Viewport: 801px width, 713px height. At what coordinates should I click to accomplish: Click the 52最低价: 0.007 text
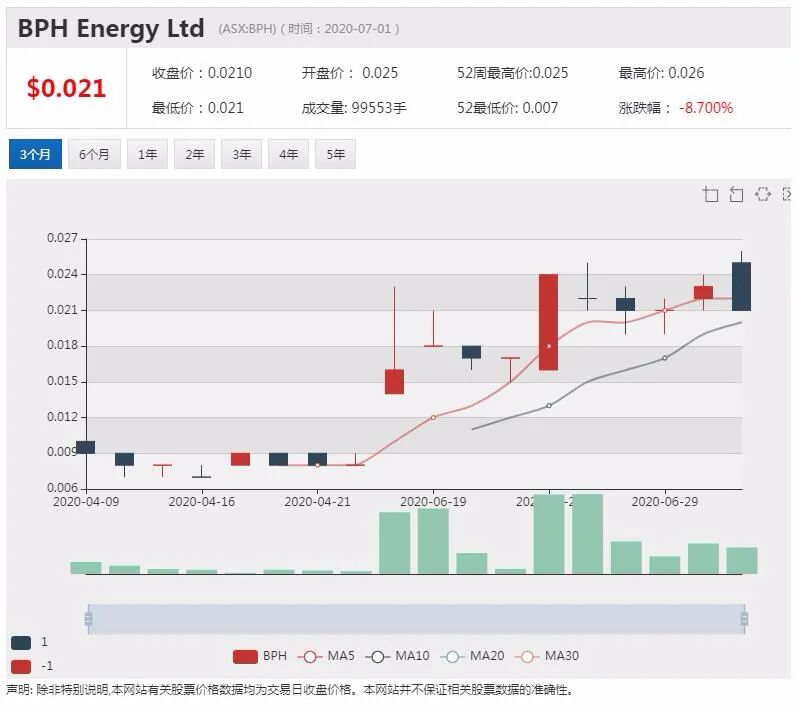tap(507, 108)
